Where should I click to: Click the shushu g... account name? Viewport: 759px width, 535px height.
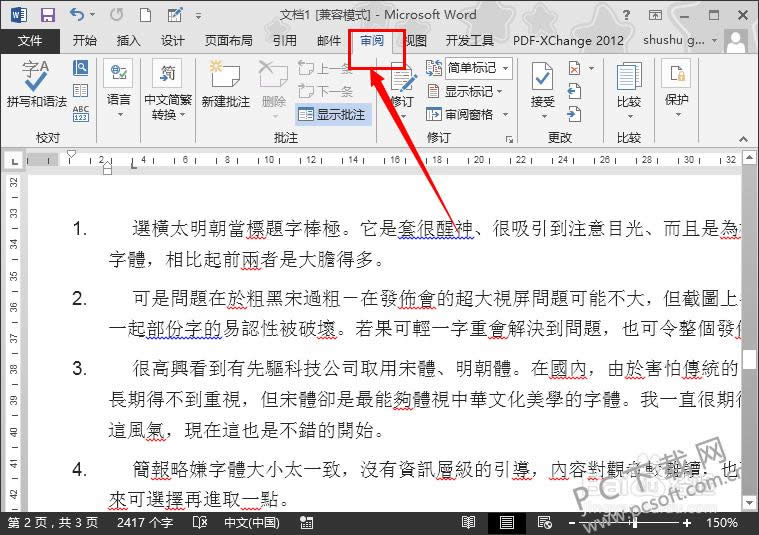[674, 41]
